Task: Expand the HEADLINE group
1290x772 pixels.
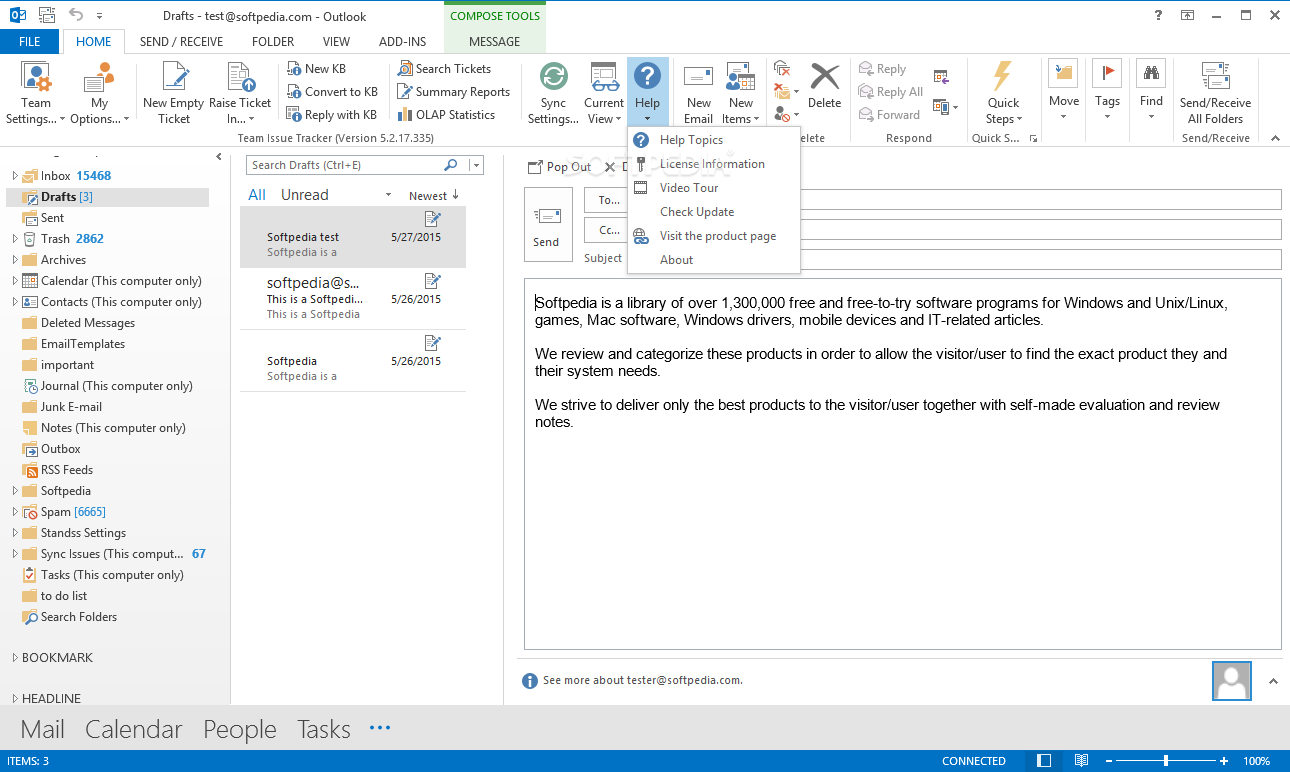Action: (x=15, y=699)
